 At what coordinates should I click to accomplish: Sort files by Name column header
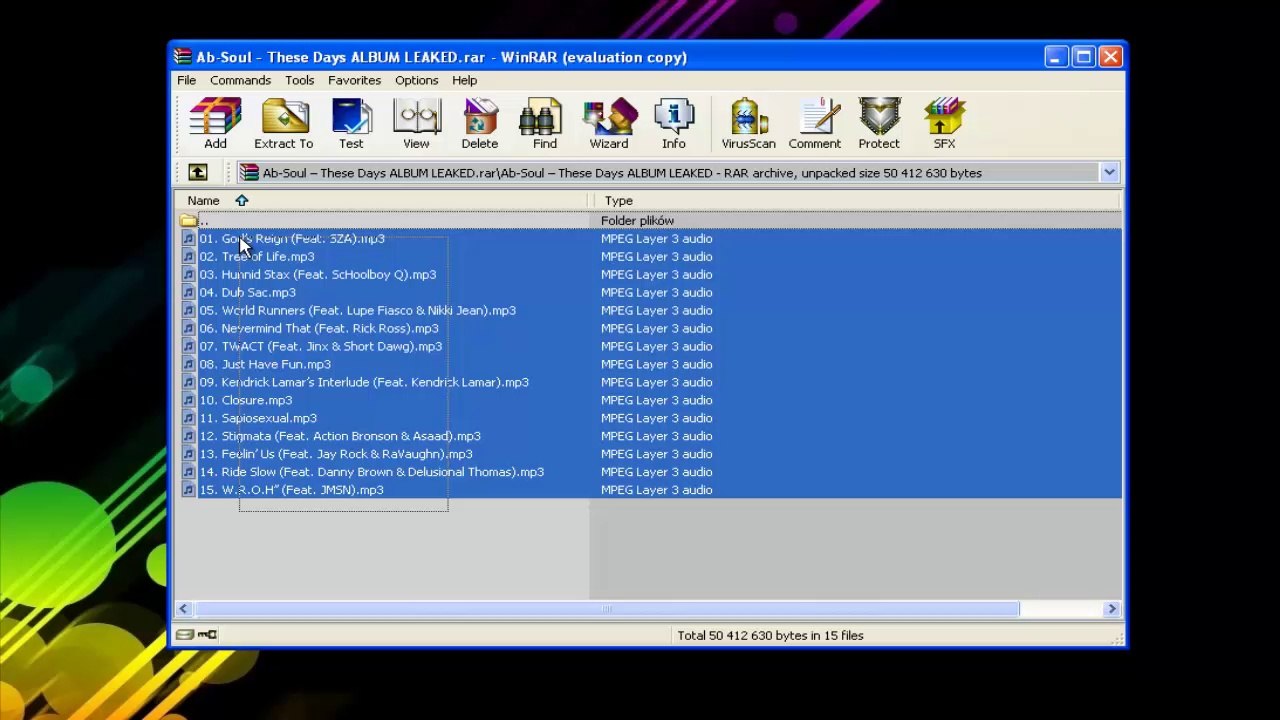tap(385, 201)
